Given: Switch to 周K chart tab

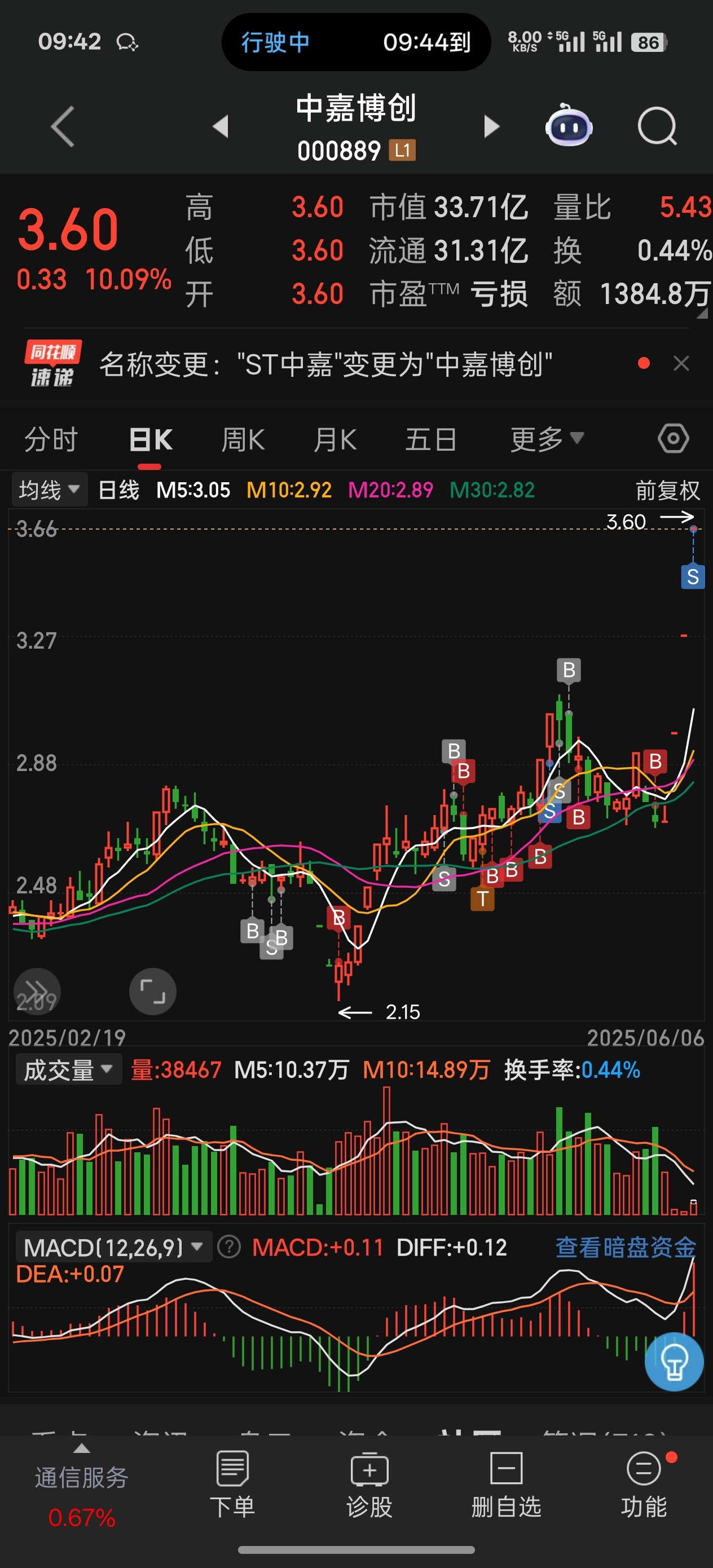Looking at the screenshot, I should (243, 439).
